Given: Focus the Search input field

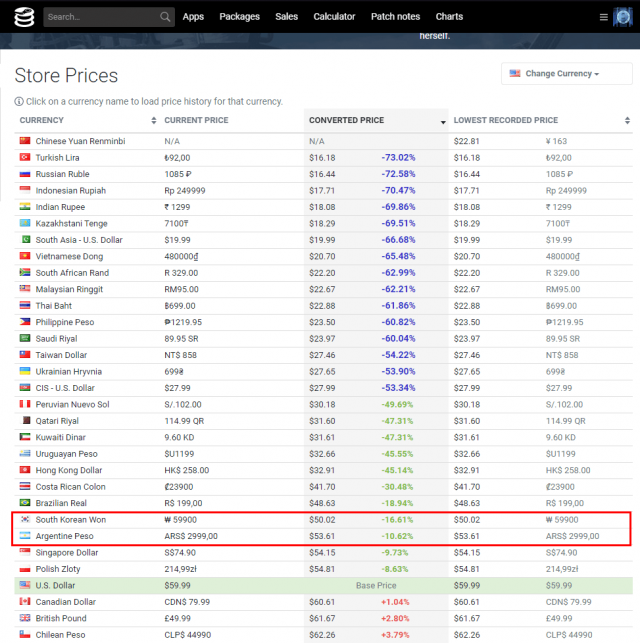Looking at the screenshot, I should coord(109,17).
